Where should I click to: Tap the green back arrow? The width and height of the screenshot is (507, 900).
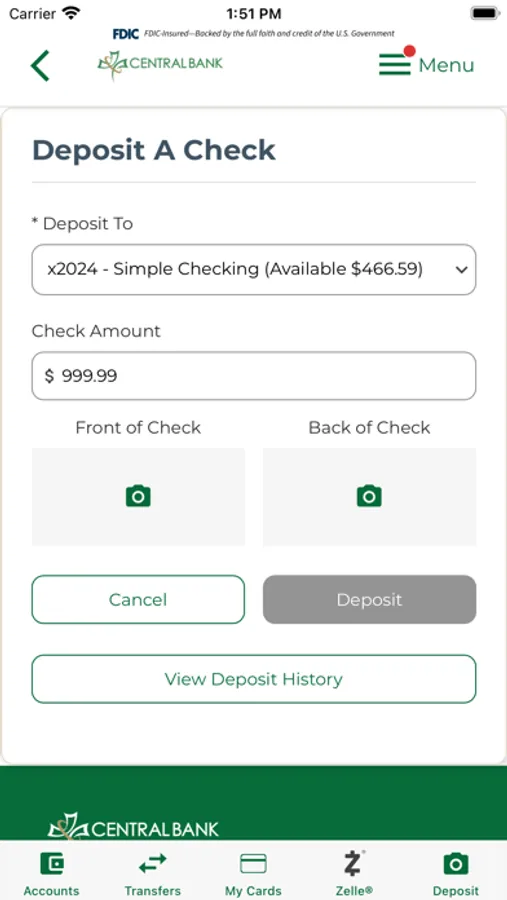(40, 65)
